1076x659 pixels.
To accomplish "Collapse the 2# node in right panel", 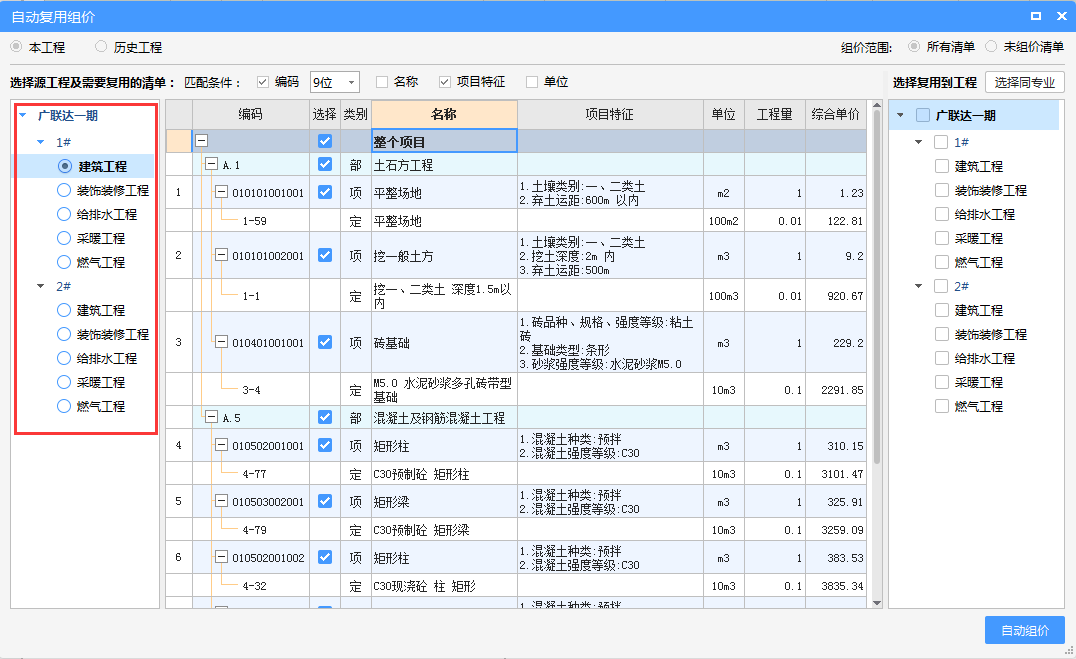I will 919,287.
